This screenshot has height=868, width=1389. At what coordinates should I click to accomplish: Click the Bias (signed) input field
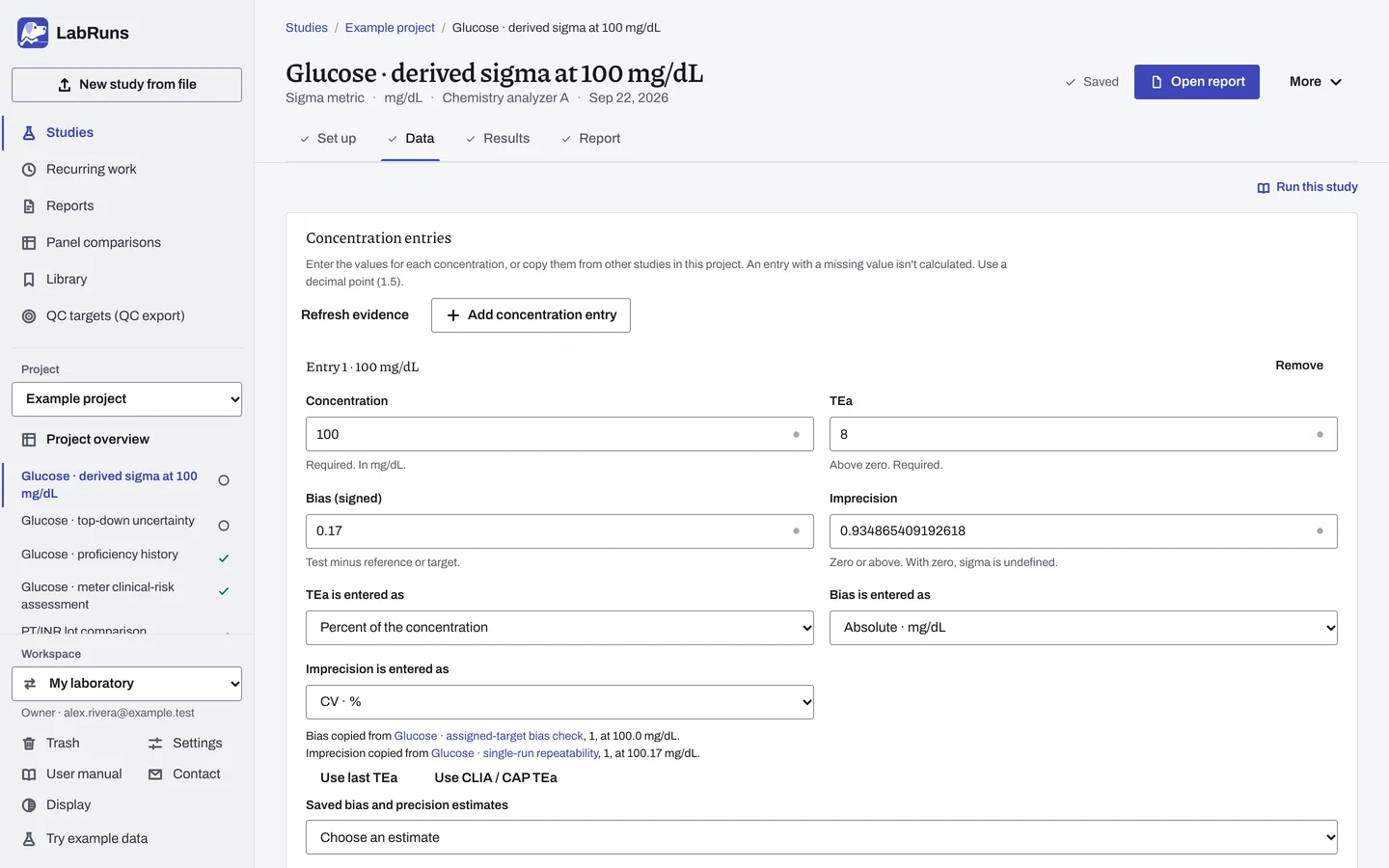tap(559, 531)
